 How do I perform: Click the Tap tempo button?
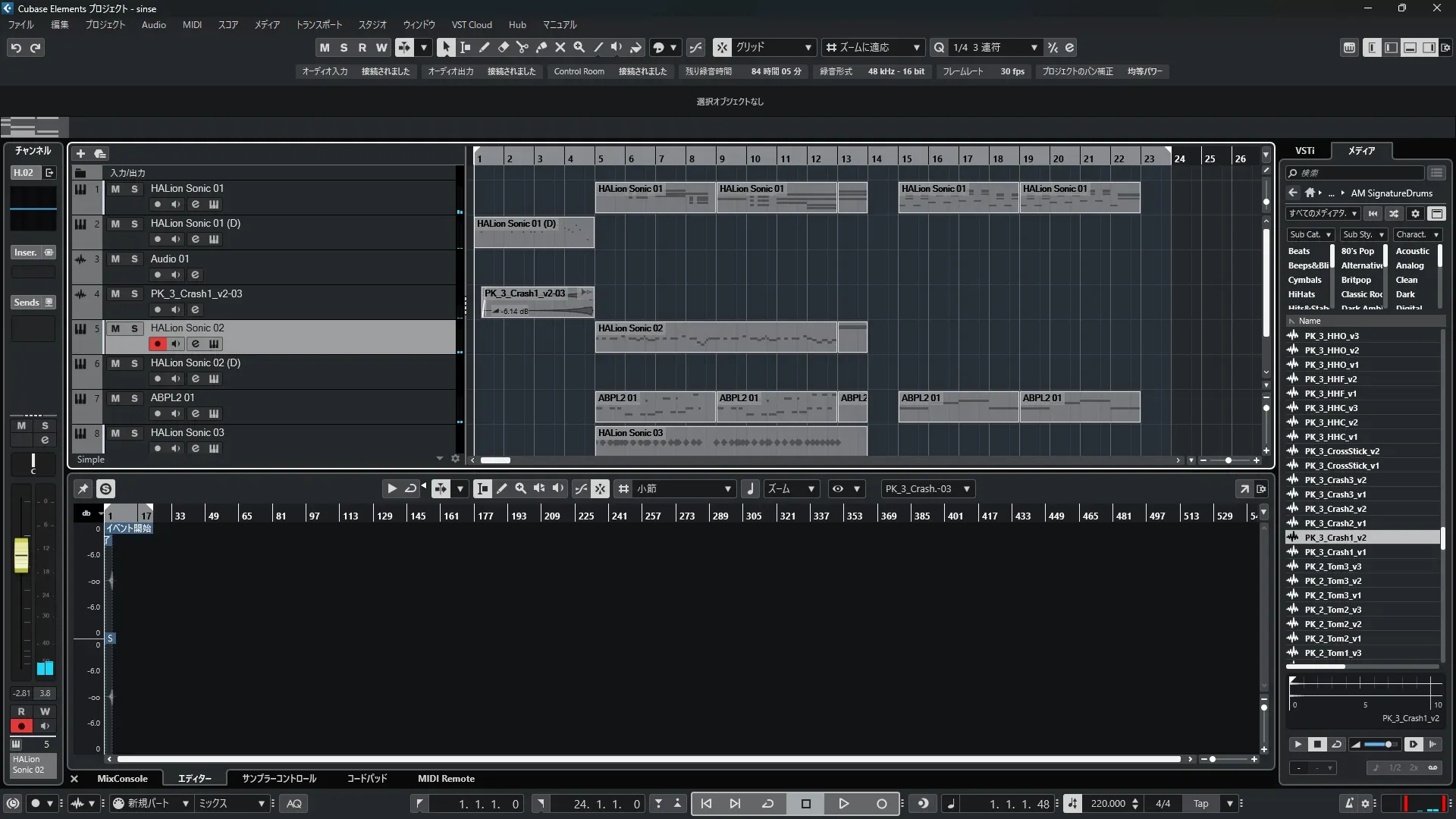pos(1200,803)
